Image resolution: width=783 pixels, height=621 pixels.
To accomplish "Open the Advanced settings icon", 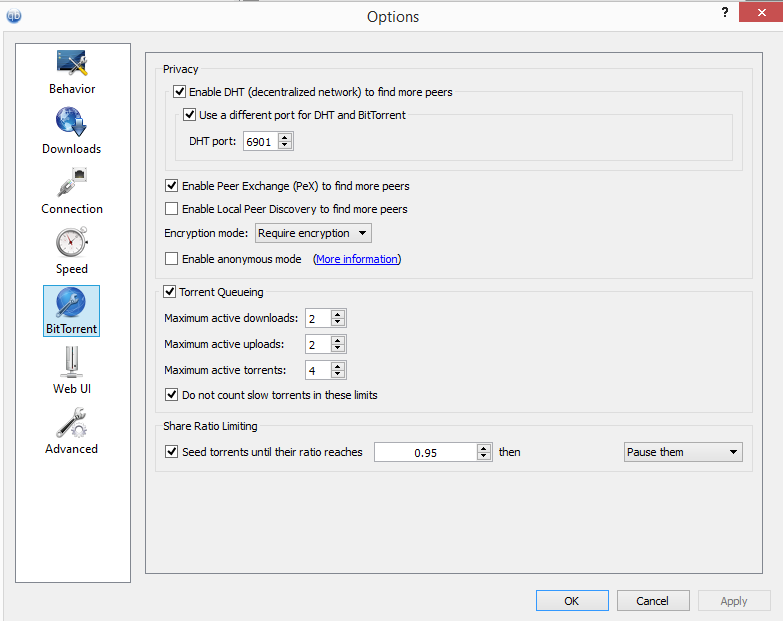I will coord(71,422).
